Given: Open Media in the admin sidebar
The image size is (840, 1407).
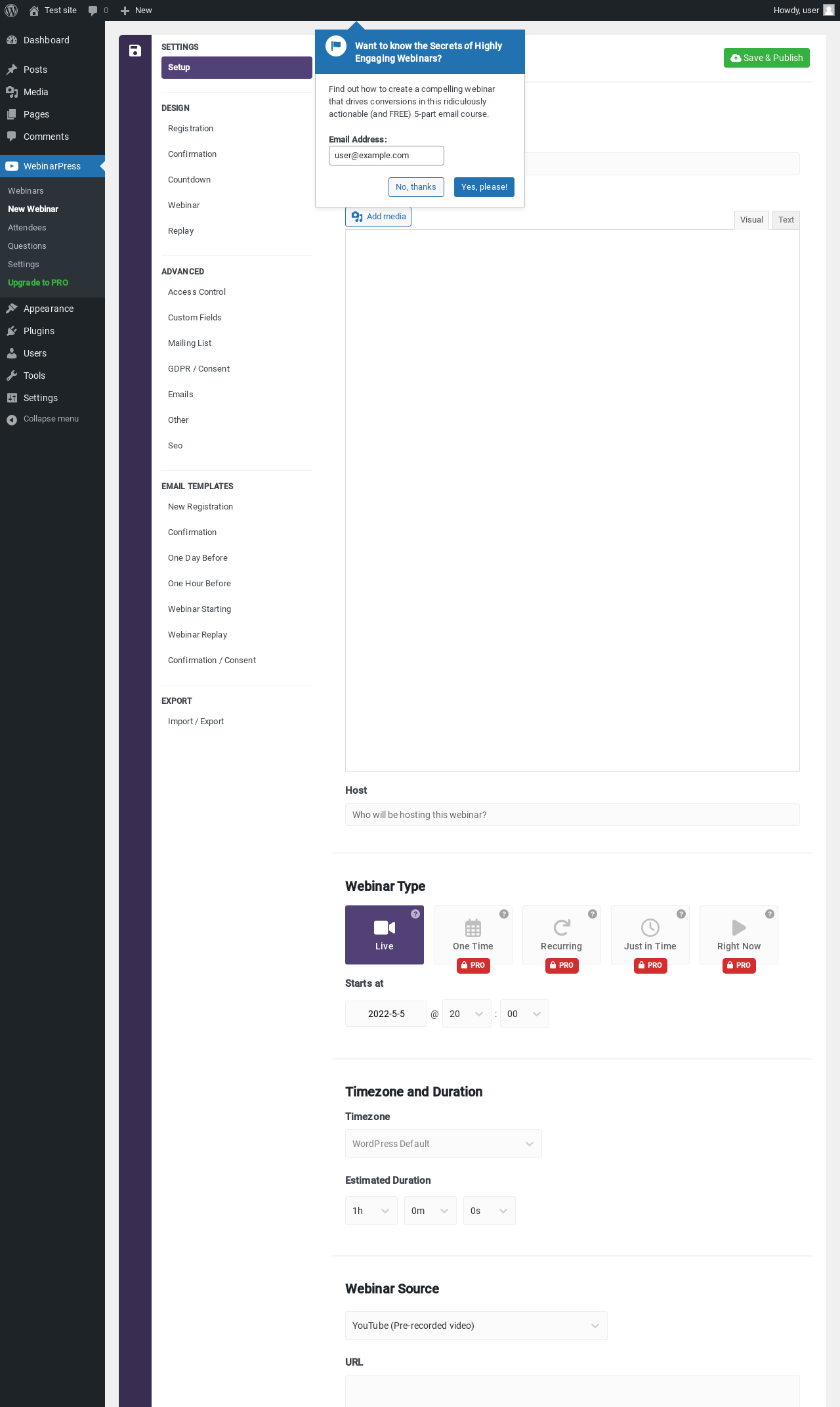Looking at the screenshot, I should 52,92.
